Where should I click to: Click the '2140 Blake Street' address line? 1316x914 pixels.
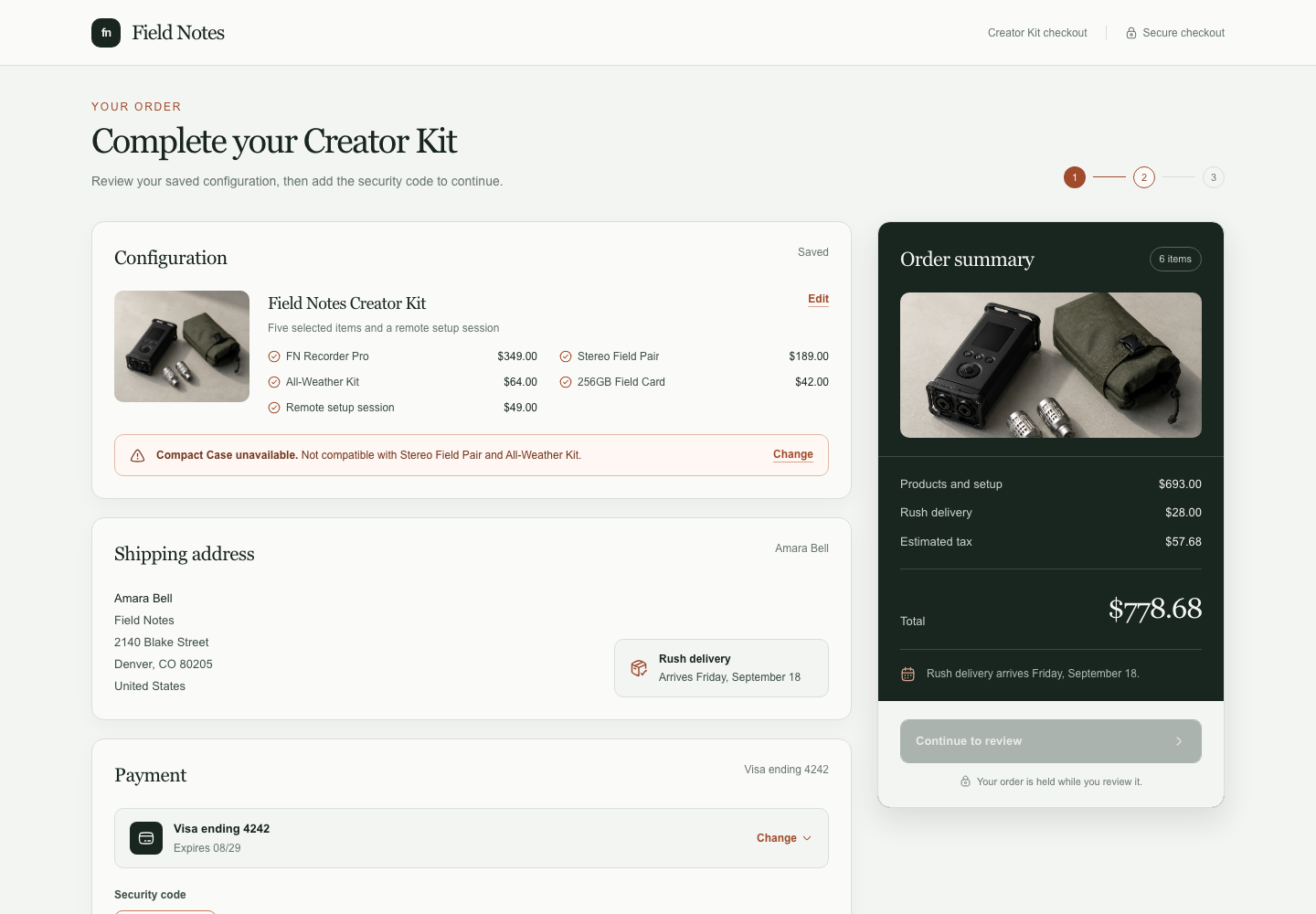(x=161, y=643)
